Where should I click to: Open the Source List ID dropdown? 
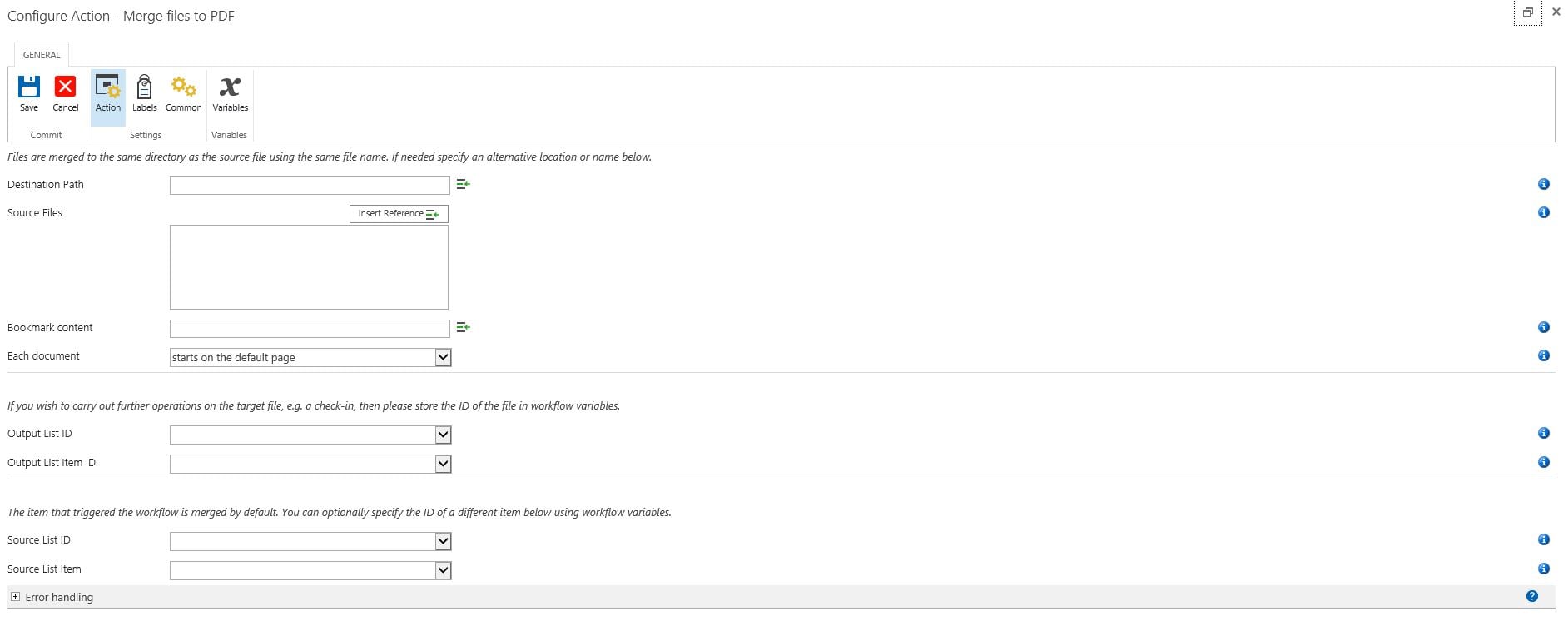tap(443, 541)
